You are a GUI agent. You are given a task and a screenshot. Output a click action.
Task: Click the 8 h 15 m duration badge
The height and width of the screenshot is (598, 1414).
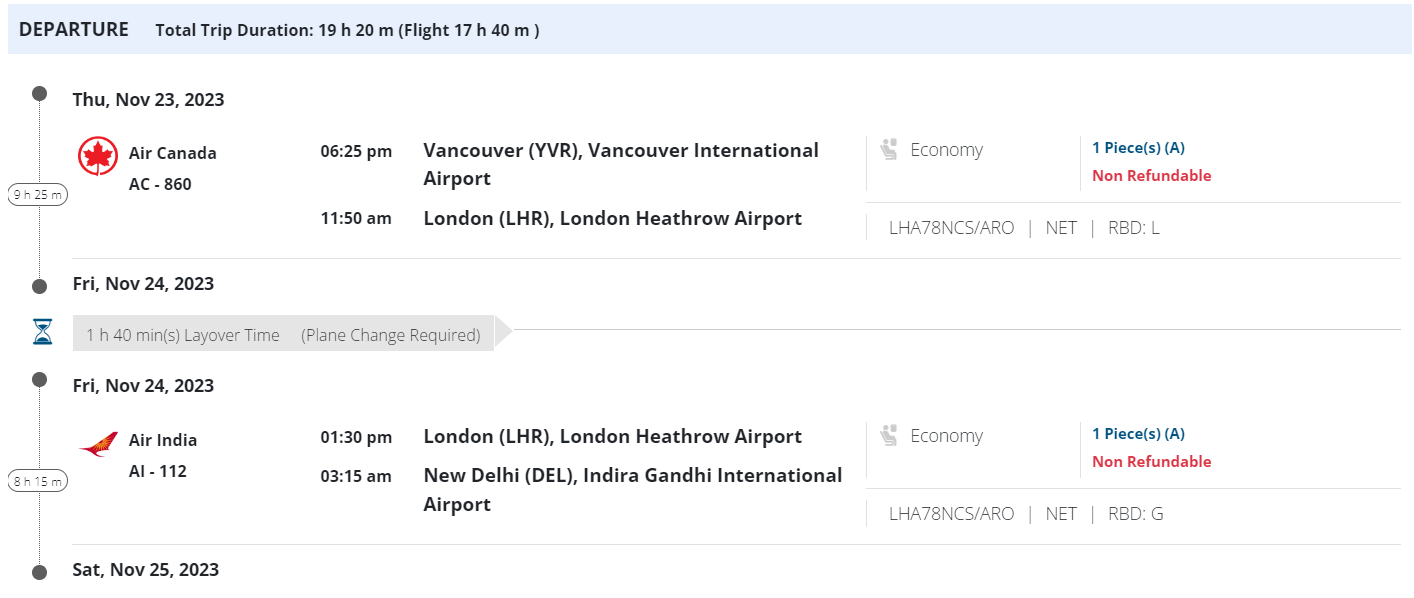[x=38, y=482]
